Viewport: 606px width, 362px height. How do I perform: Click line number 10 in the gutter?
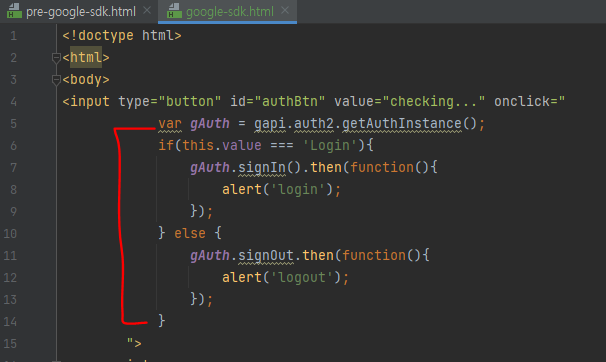tap(10, 234)
